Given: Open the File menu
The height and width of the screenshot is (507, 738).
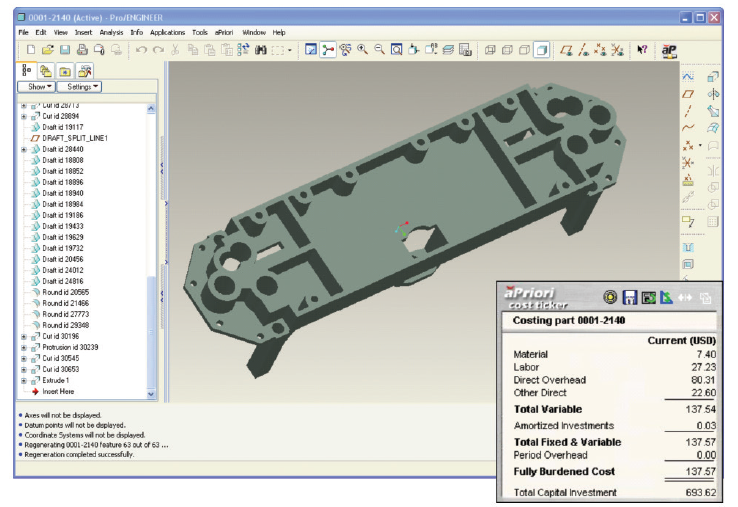Looking at the screenshot, I should click(23, 32).
